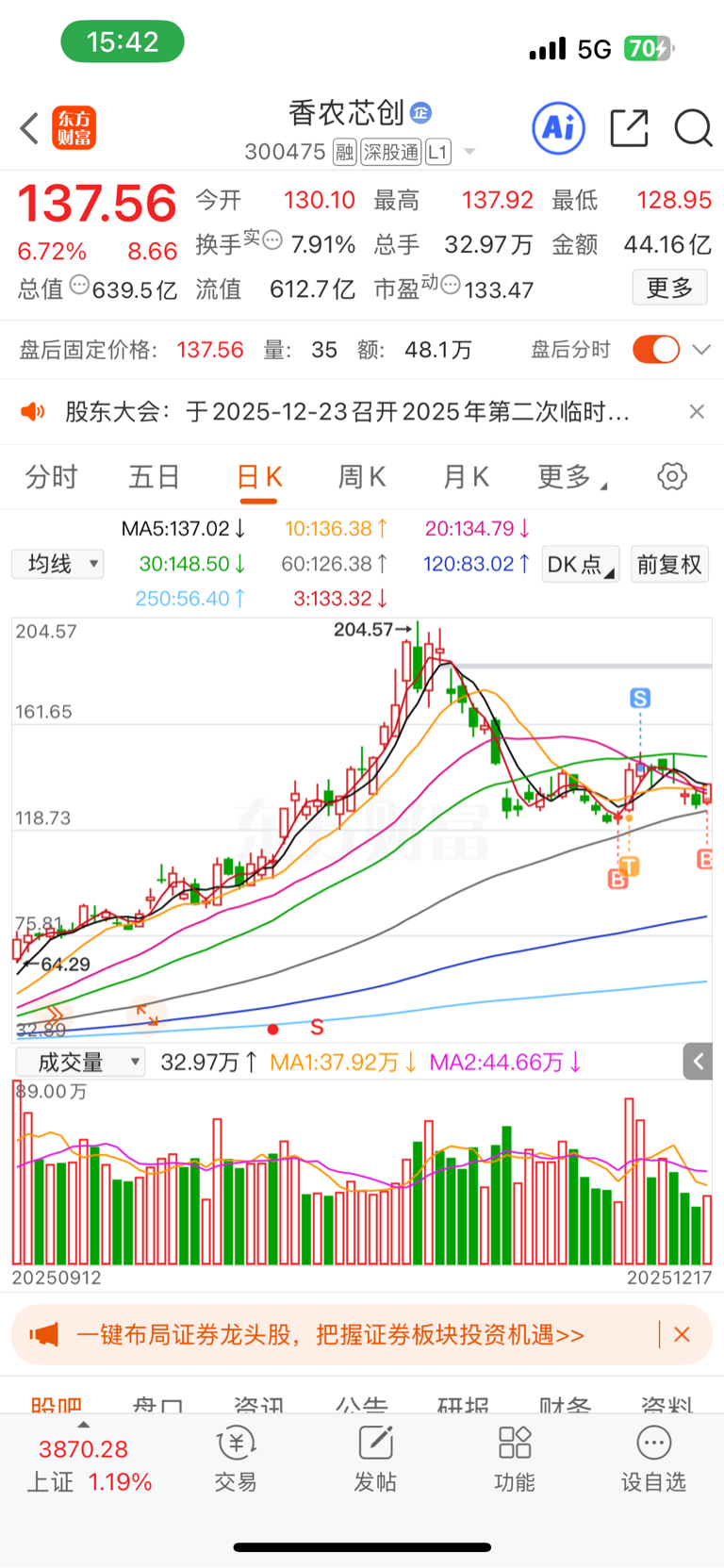Tap the battery 70 indicator
724x1568 pixels.
point(649,48)
